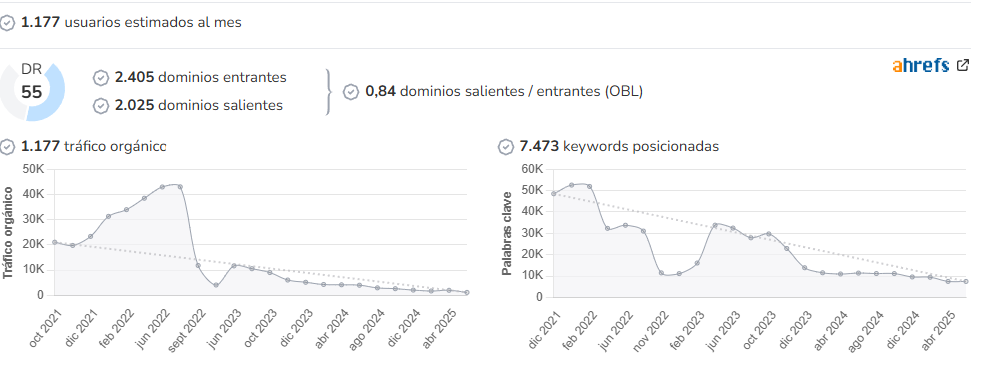Click the abr 2025 label on the traffic chart

[440, 327]
